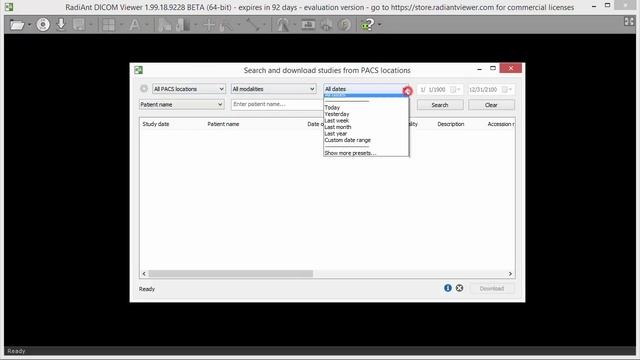Choose Last month date preset

pos(338,127)
